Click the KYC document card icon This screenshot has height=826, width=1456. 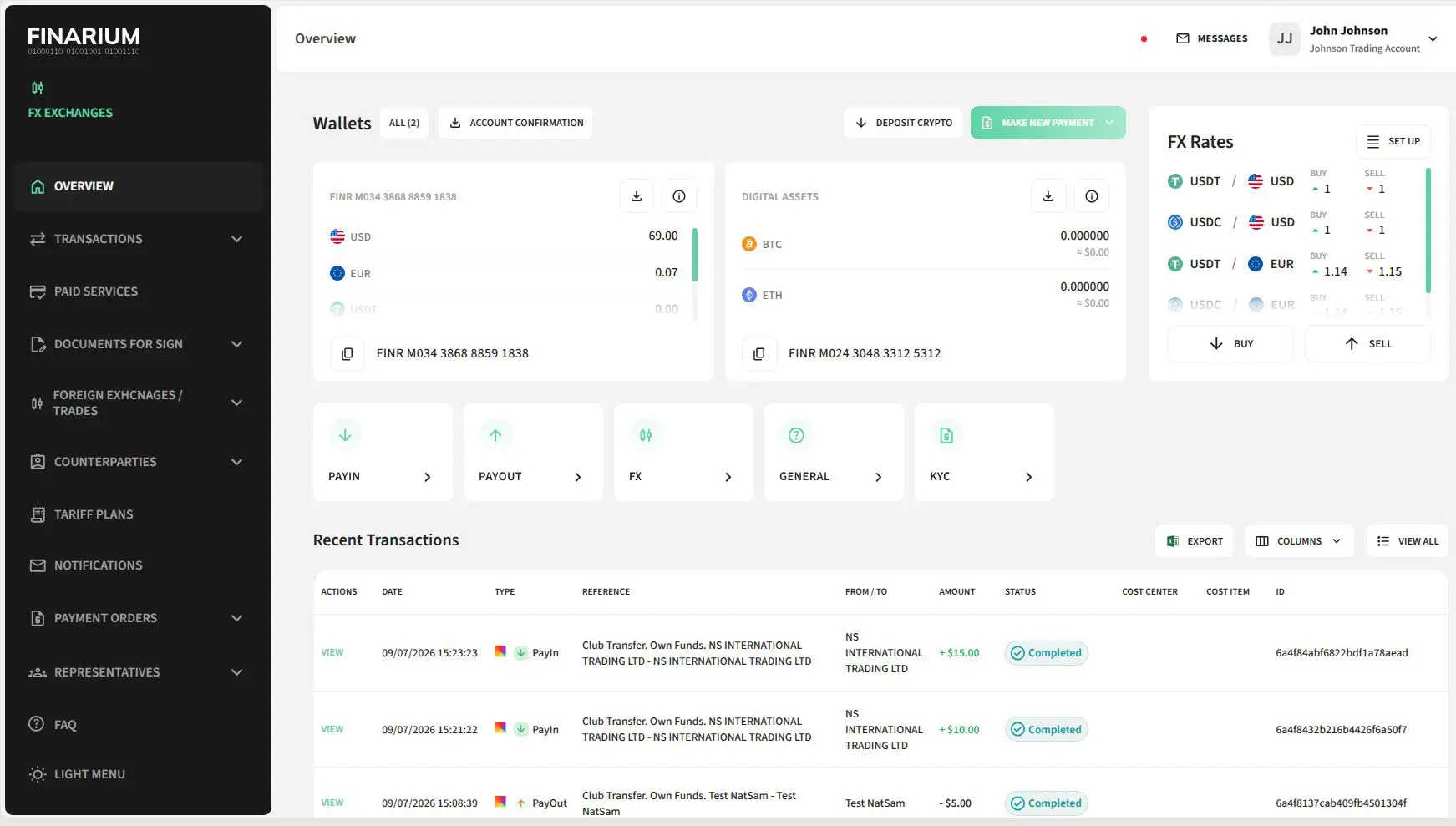coord(946,435)
